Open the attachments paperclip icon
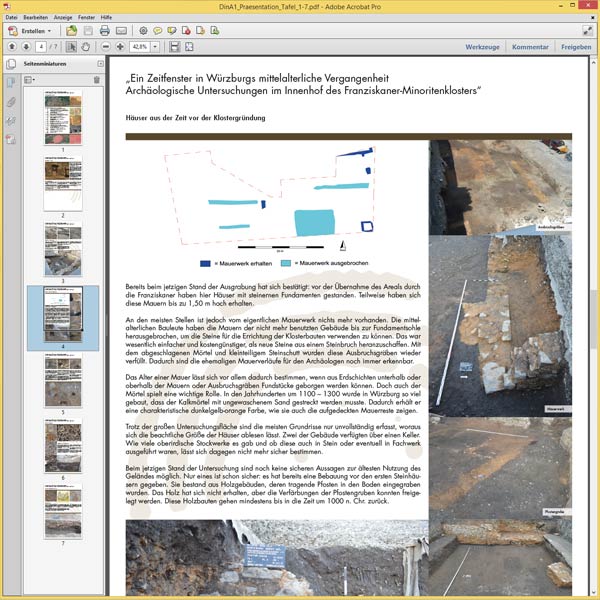The height and width of the screenshot is (600, 600). (11, 102)
